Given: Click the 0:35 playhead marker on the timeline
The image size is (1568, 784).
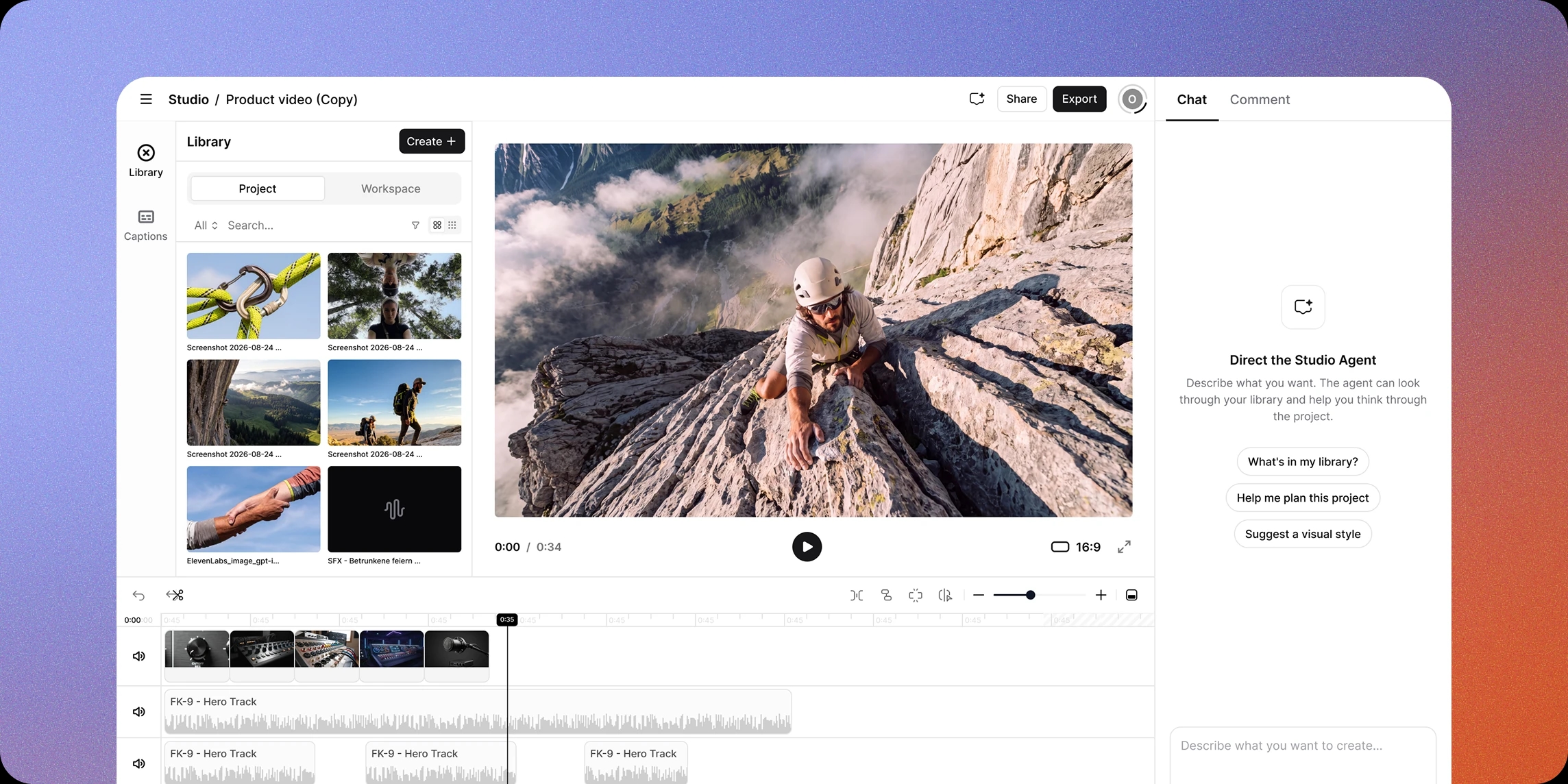Looking at the screenshot, I should (507, 620).
